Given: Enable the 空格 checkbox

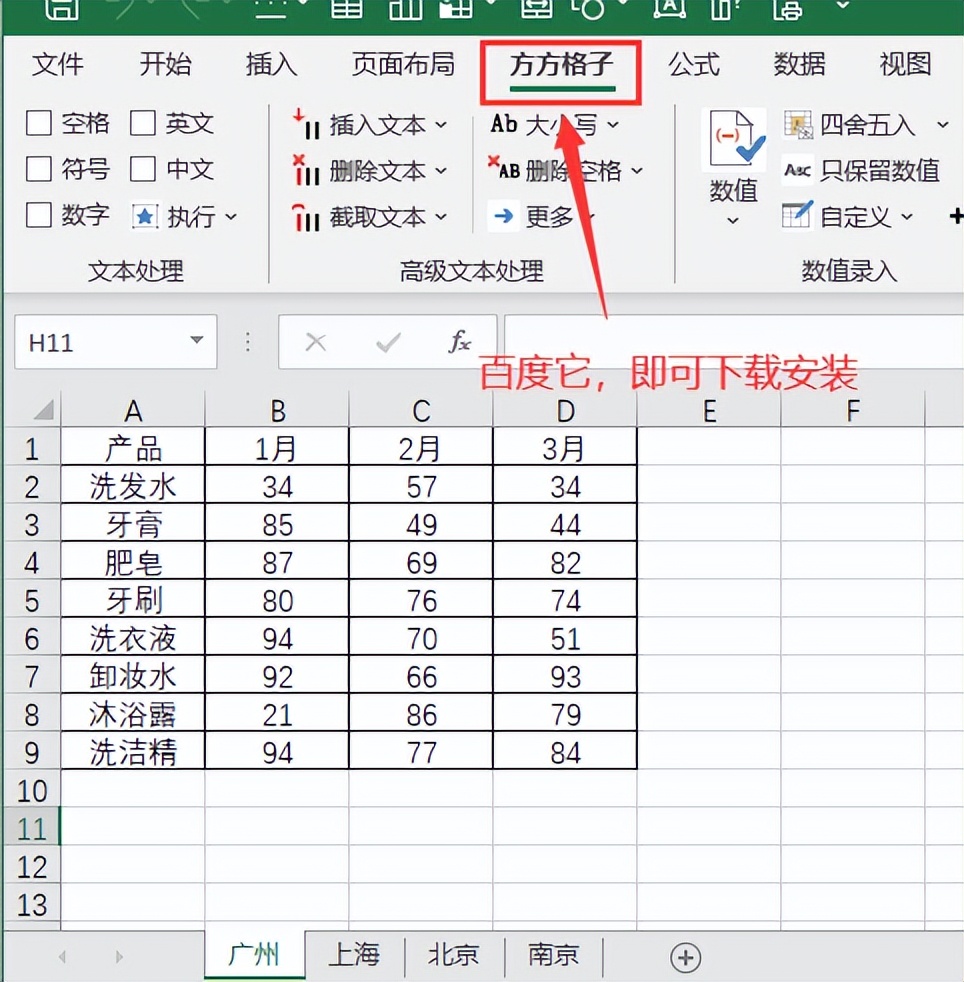Looking at the screenshot, I should coord(39,124).
